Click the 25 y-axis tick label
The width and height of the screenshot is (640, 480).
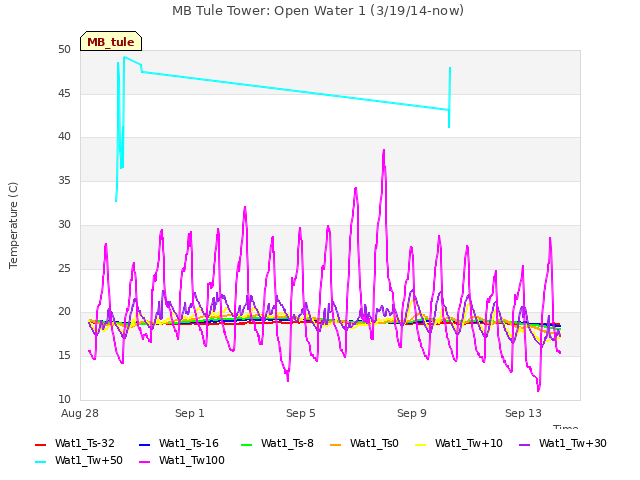click(x=64, y=269)
